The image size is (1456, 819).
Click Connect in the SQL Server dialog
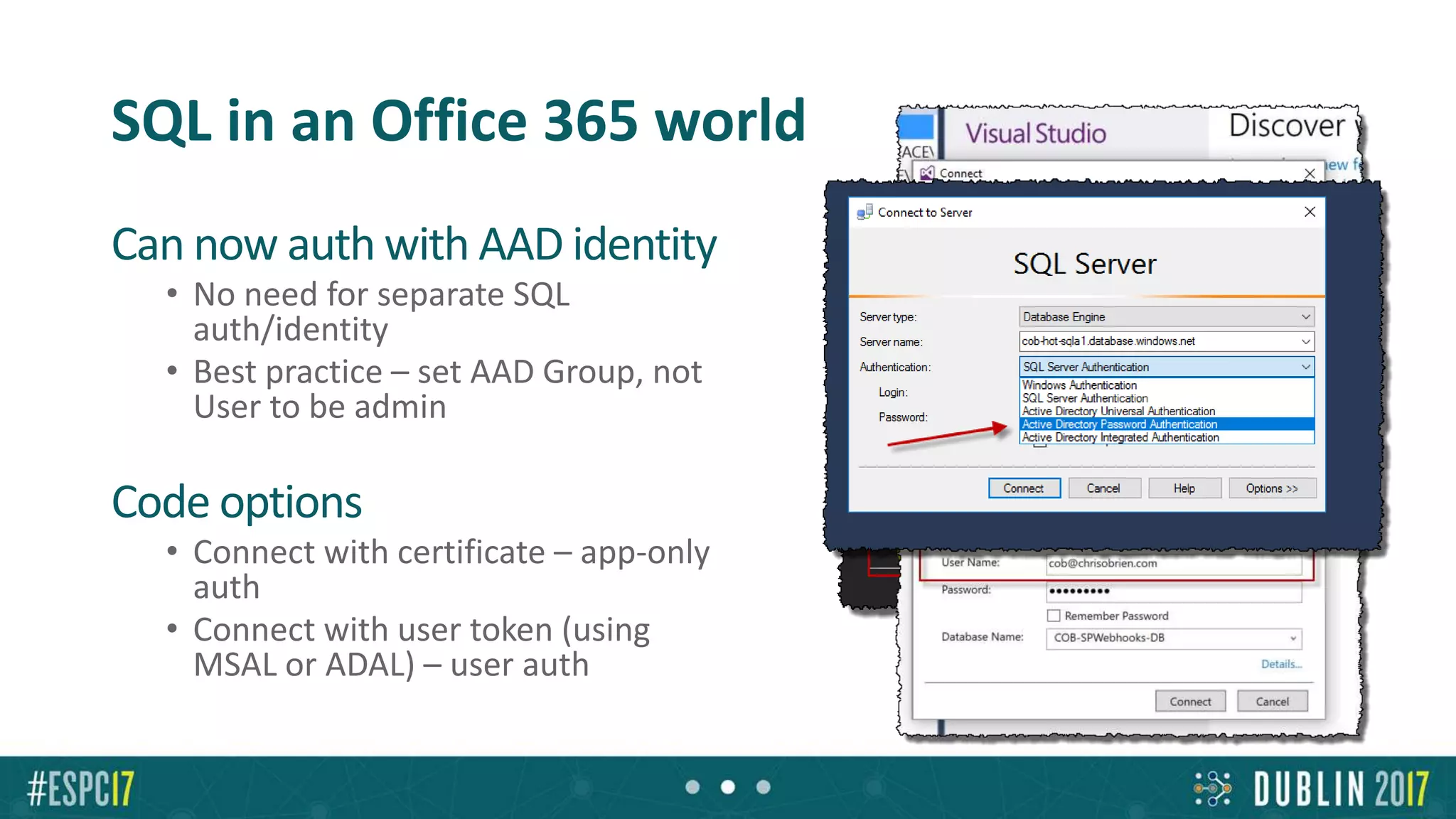1024,488
